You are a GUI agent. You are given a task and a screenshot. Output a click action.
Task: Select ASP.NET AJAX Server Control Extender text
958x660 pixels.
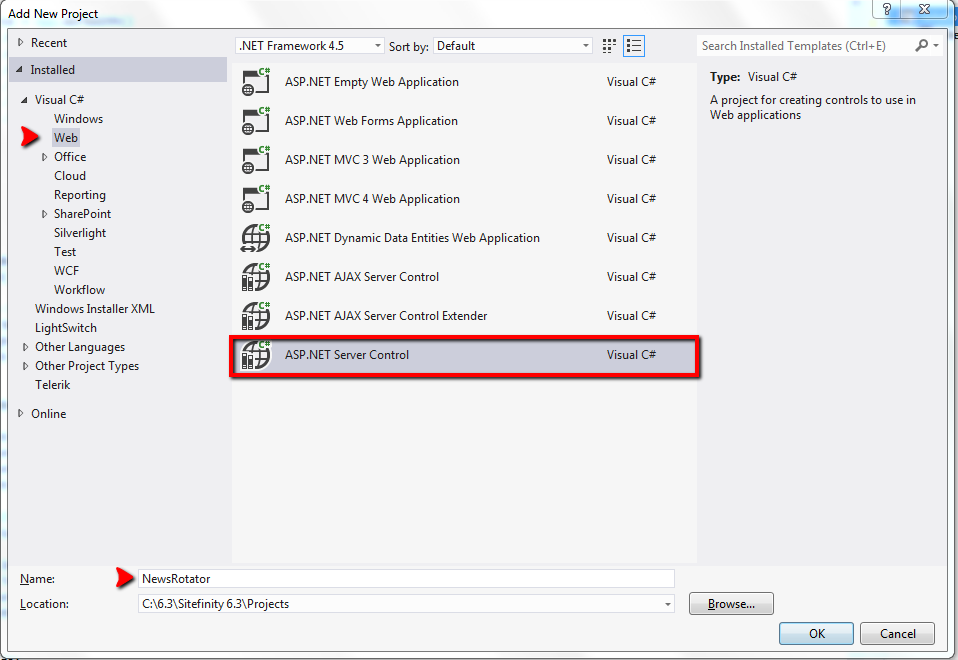point(386,316)
